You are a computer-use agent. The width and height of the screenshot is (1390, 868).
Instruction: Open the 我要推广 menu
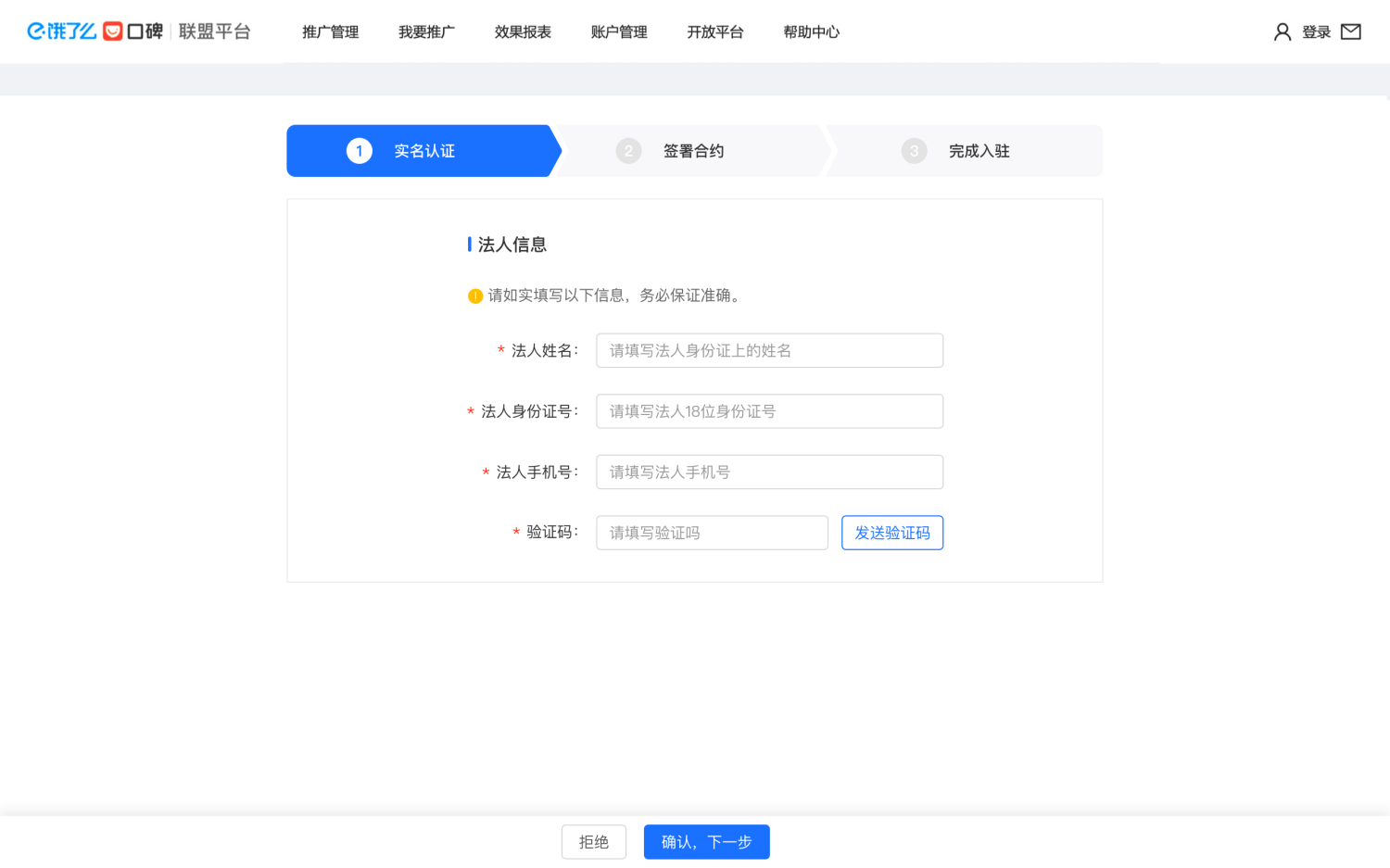[427, 32]
